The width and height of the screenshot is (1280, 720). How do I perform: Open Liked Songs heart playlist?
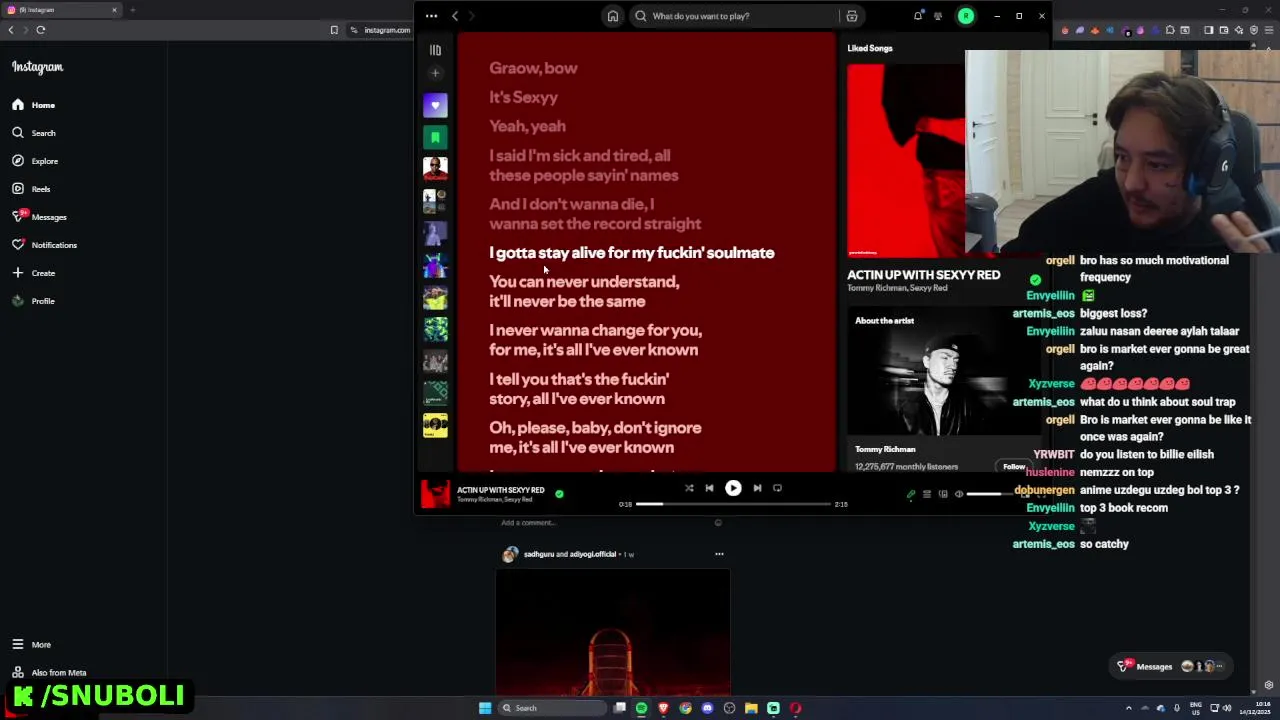pos(435,105)
